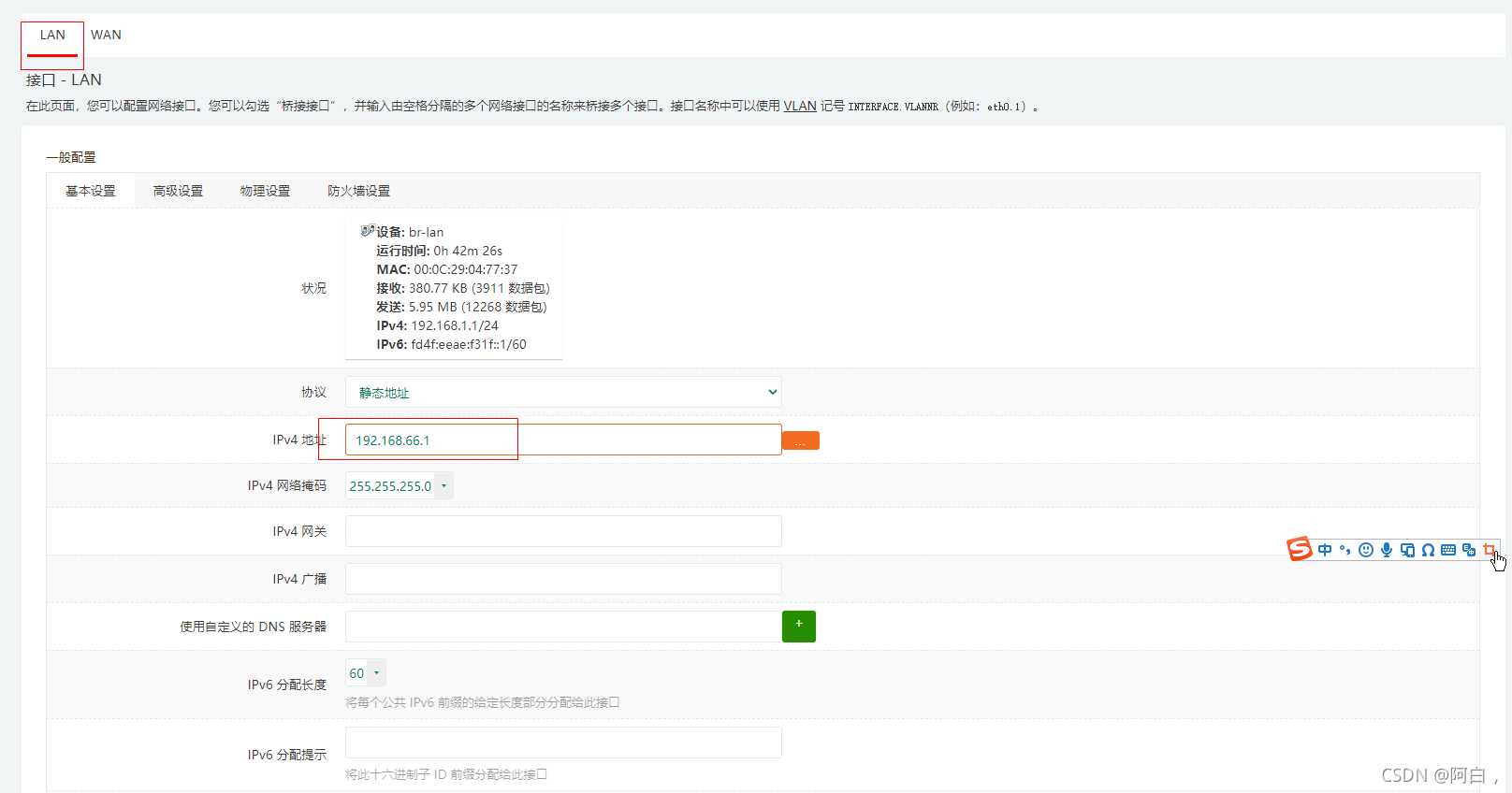Open the special symbols omega icon

pos(1428,550)
